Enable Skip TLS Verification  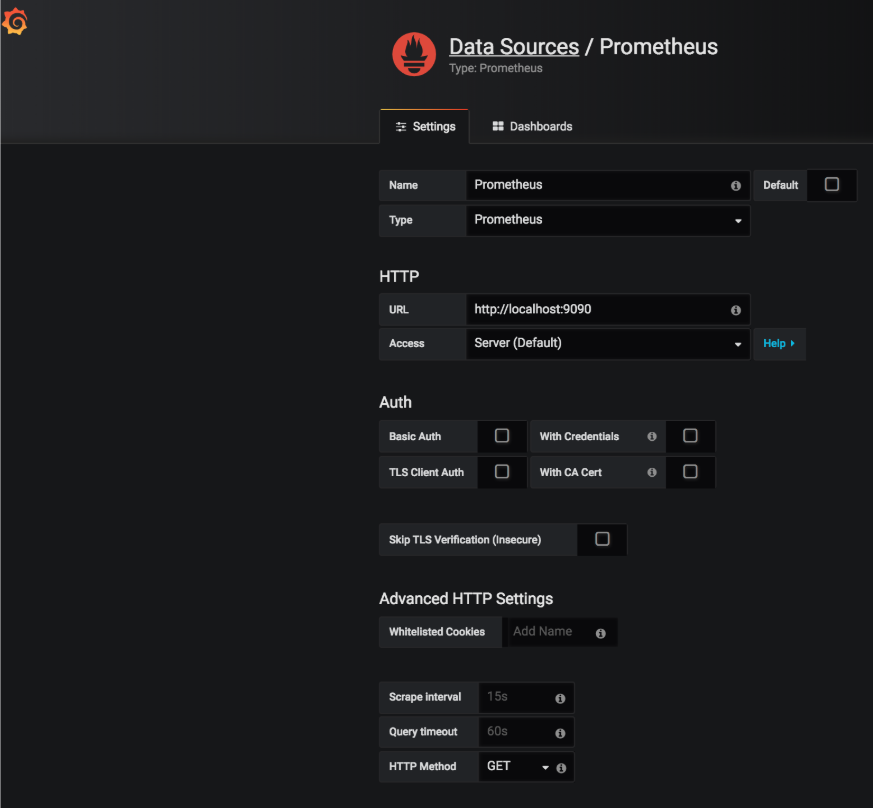[602, 539]
